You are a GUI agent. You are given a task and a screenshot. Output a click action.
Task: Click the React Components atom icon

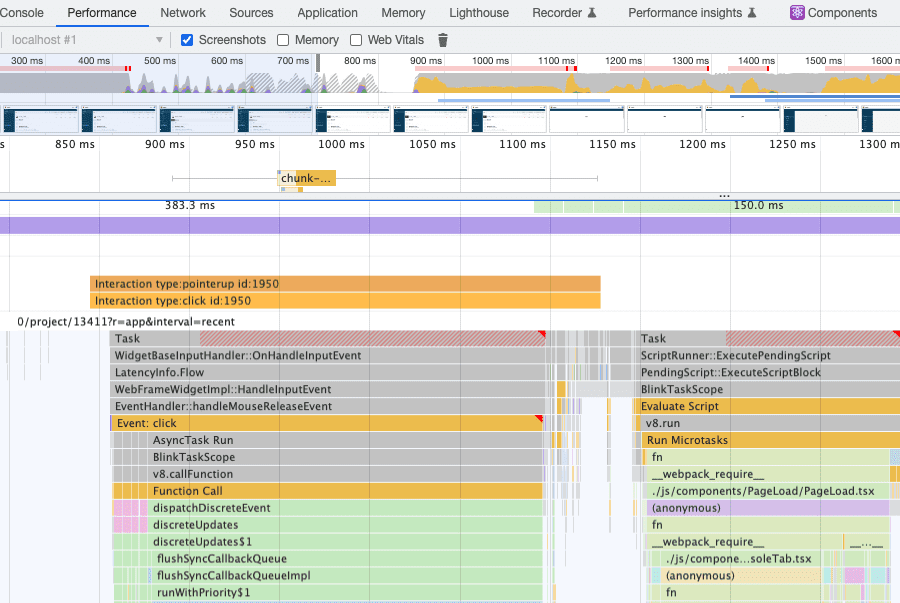coord(797,13)
